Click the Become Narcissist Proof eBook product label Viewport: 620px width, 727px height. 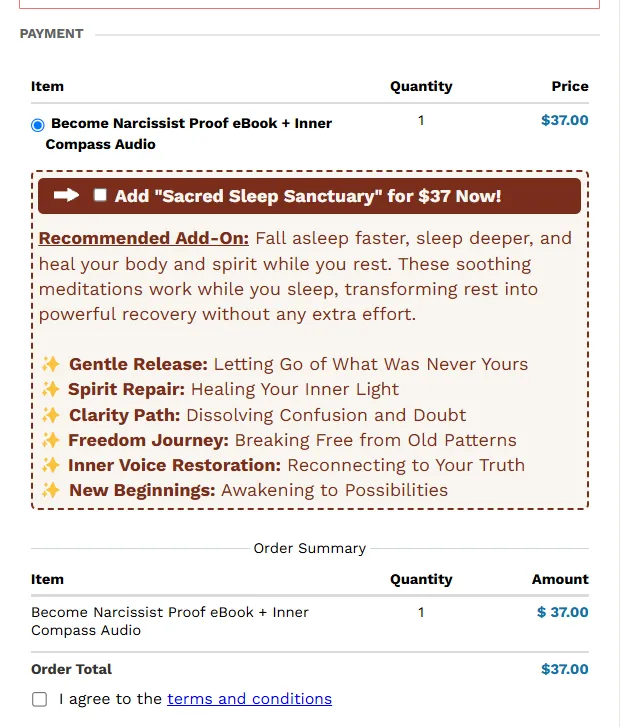pos(189,134)
